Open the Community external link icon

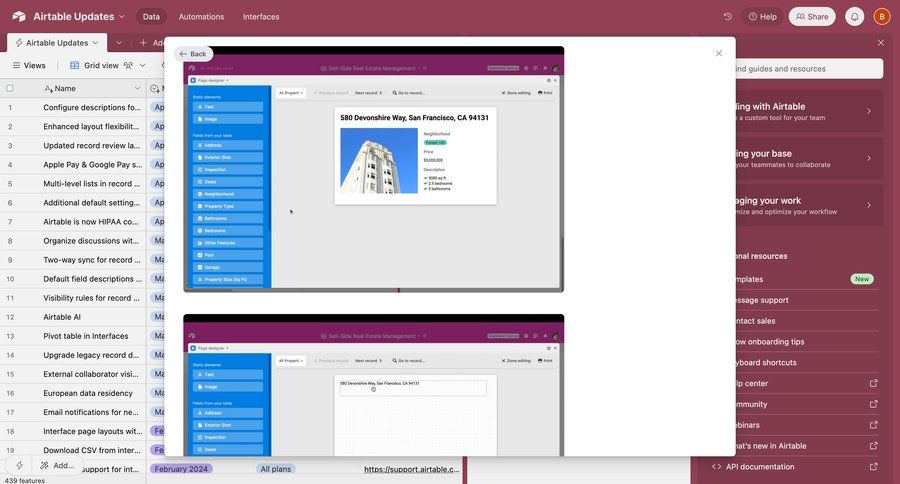pyautogui.click(x=874, y=404)
